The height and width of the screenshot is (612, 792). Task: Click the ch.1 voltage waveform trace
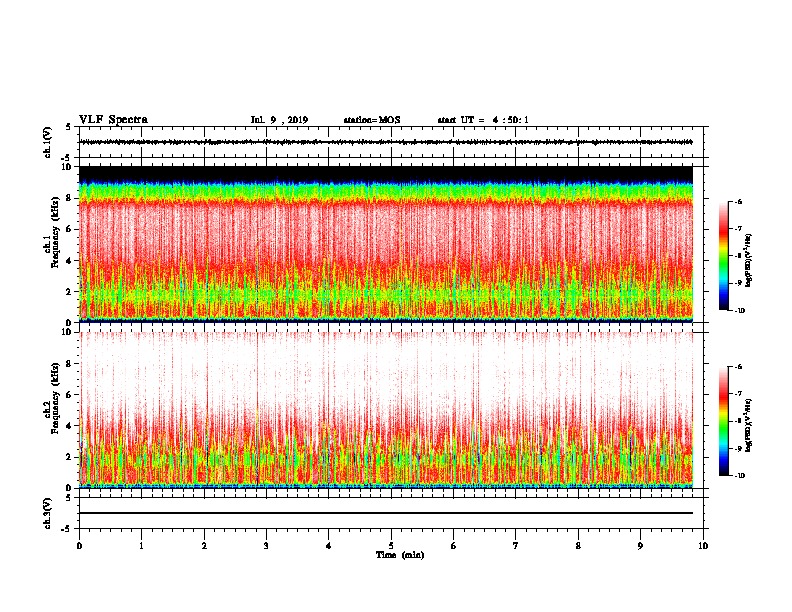386,142
